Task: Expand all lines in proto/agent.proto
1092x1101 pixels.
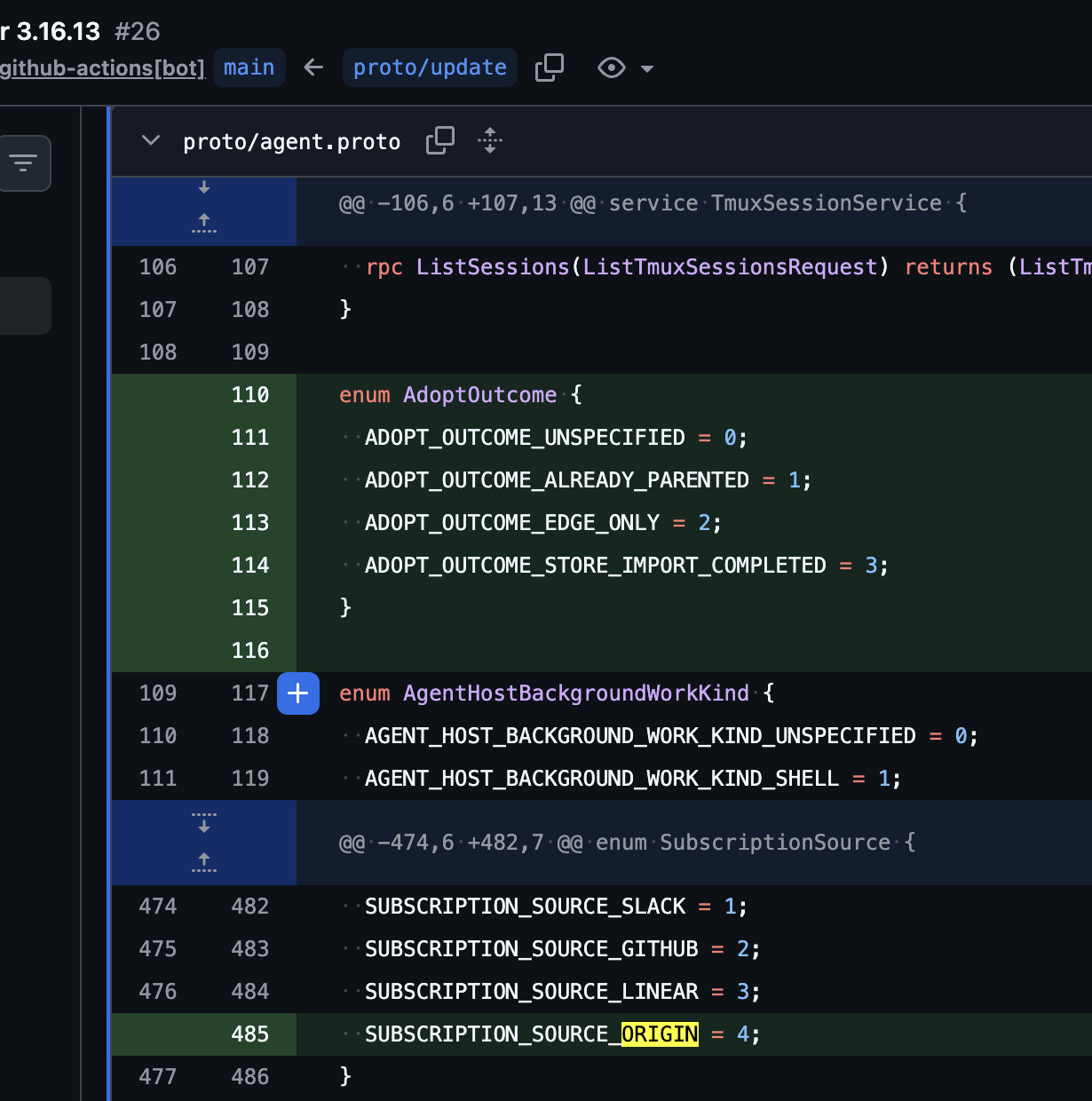Action: coord(490,140)
